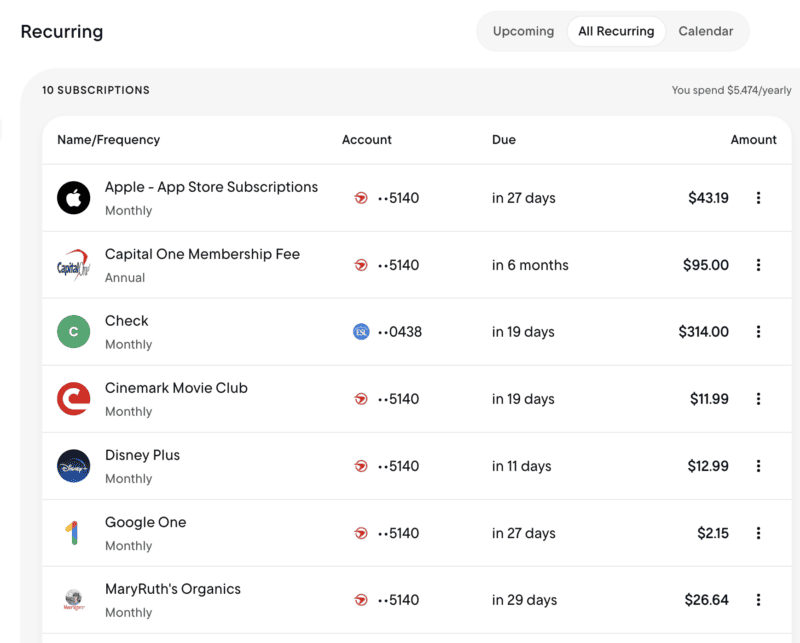Click the $95.00 amount
This screenshot has height=643, width=800.
click(x=706, y=265)
